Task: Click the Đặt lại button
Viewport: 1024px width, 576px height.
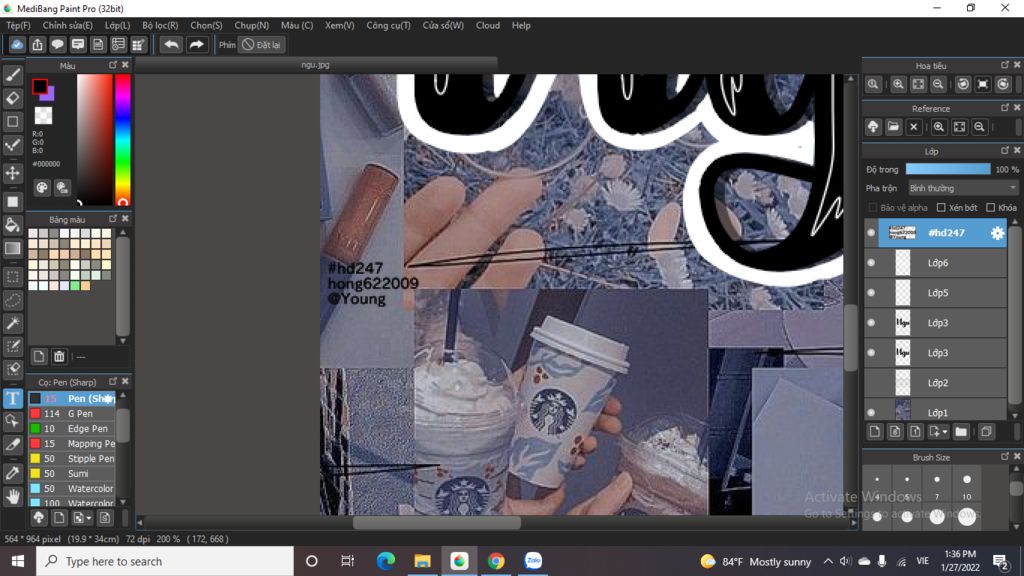Action: 261,44
